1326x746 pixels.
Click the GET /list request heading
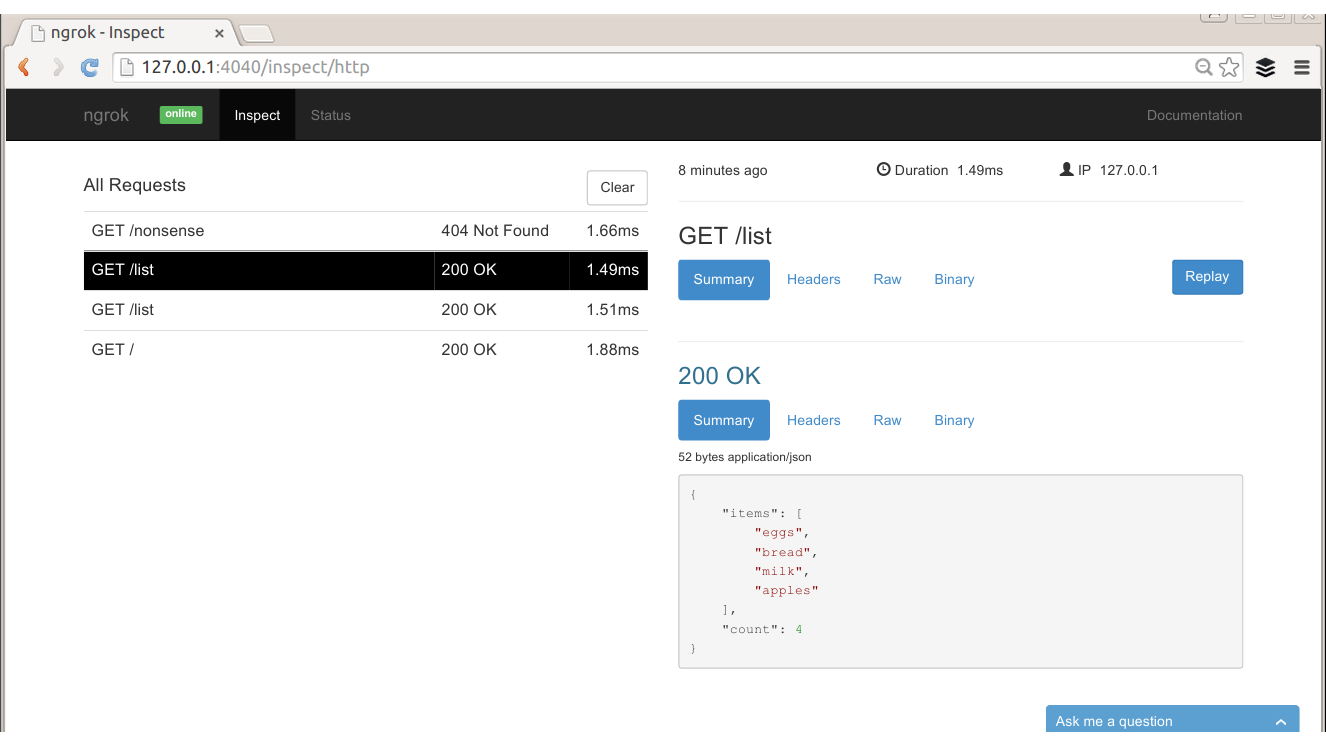tap(725, 236)
